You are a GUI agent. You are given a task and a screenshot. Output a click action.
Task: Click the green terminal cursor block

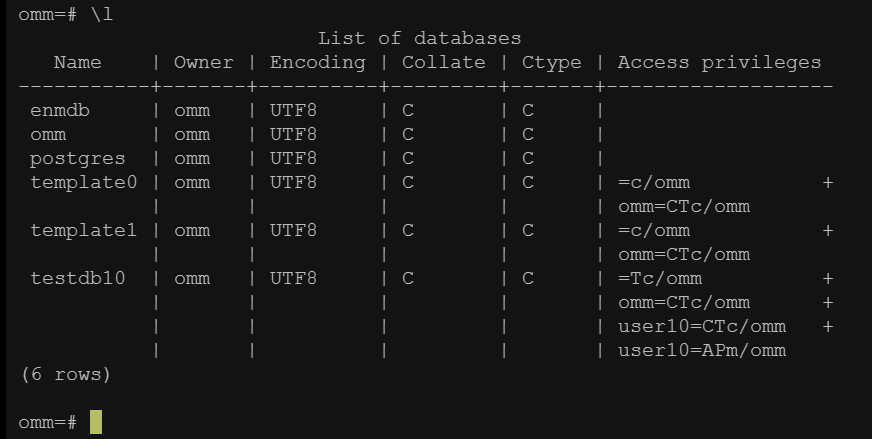95,422
